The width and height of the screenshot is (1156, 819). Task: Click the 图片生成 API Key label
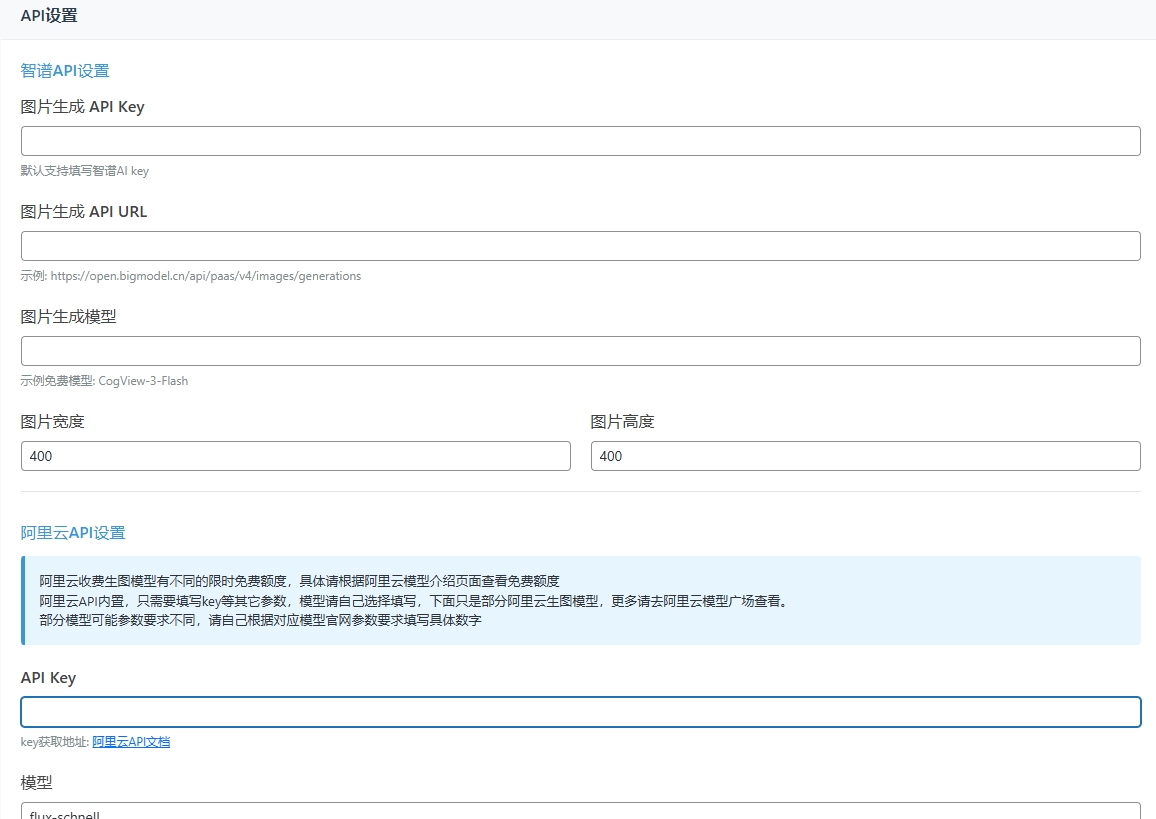point(83,107)
